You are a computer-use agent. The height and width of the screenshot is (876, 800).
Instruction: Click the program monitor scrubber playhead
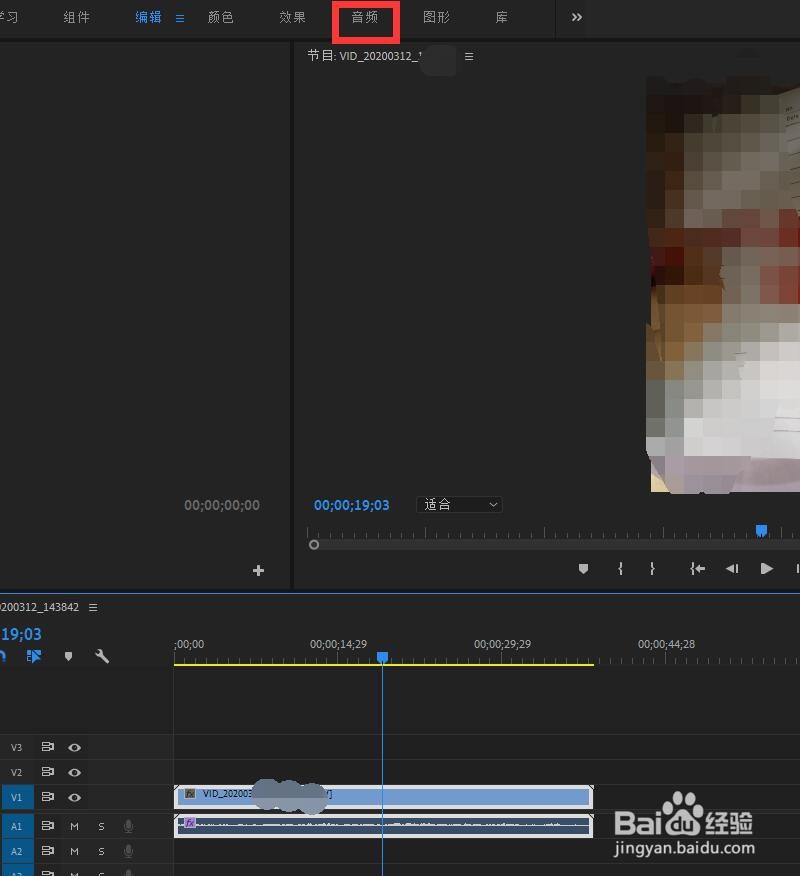click(761, 530)
